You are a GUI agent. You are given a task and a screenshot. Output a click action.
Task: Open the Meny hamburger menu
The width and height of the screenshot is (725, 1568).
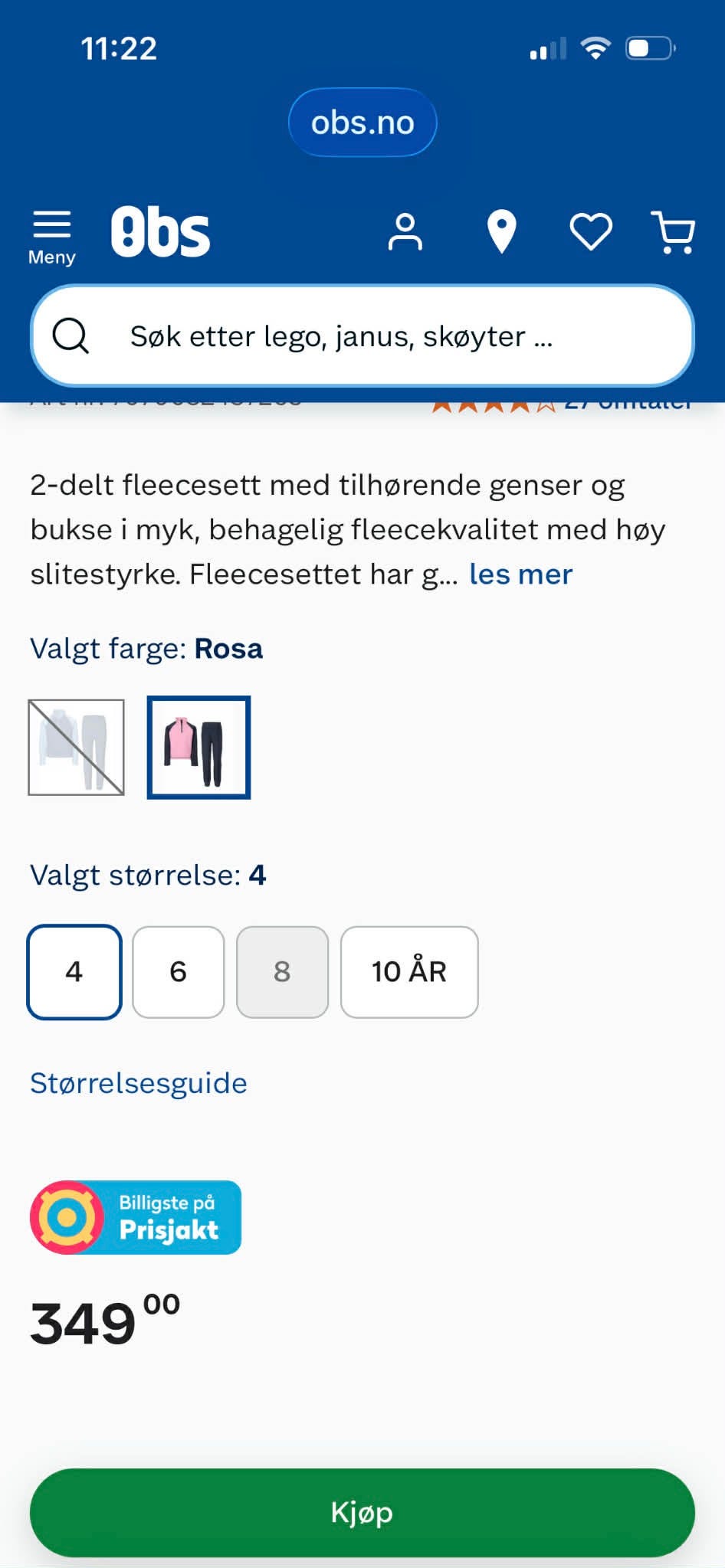coord(51,236)
